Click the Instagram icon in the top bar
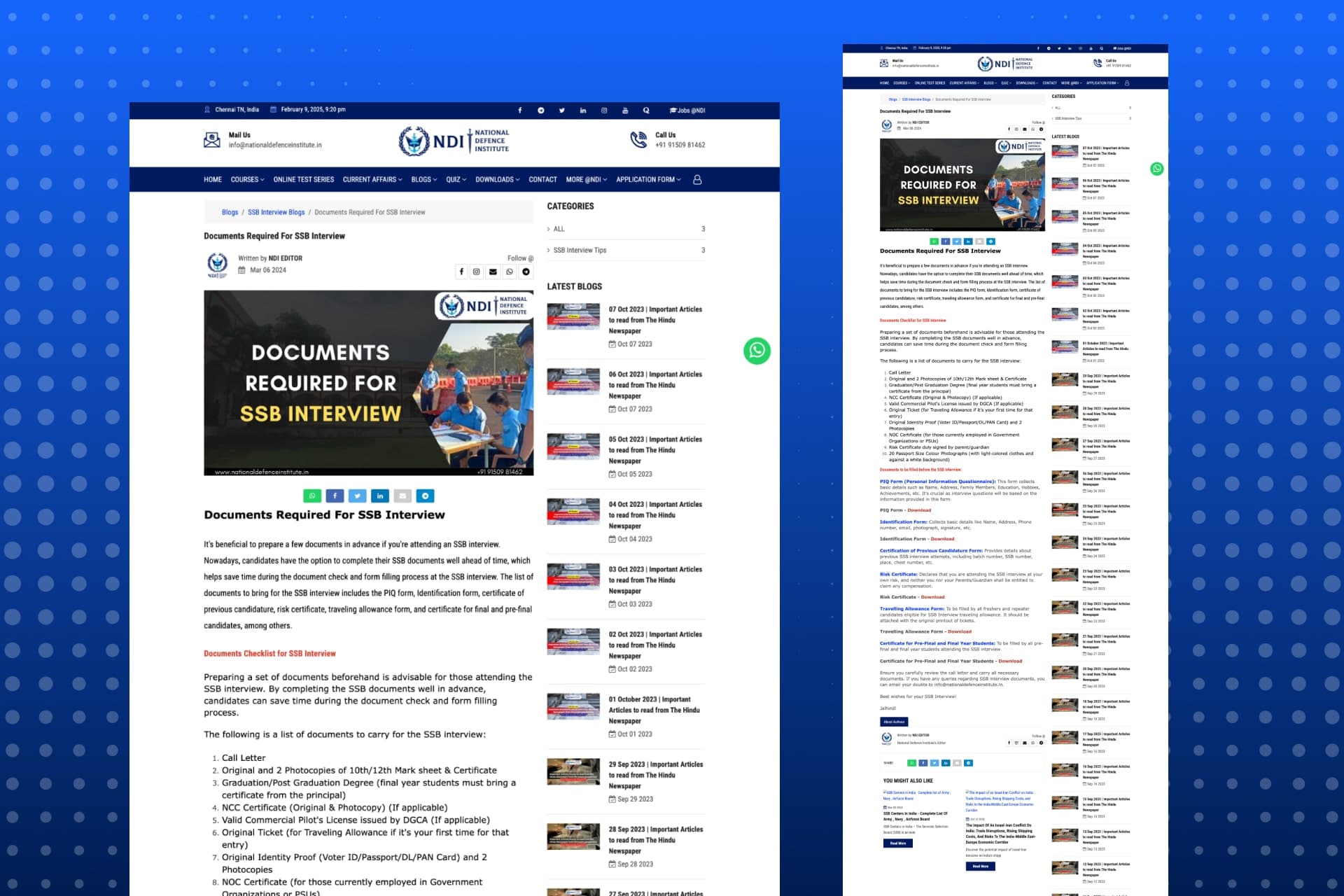 point(603,110)
